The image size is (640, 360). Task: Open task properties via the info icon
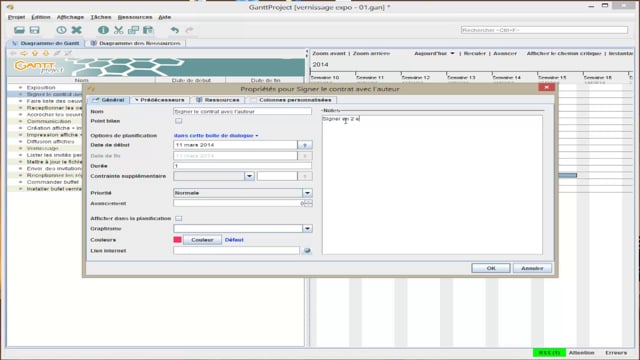click(103, 30)
